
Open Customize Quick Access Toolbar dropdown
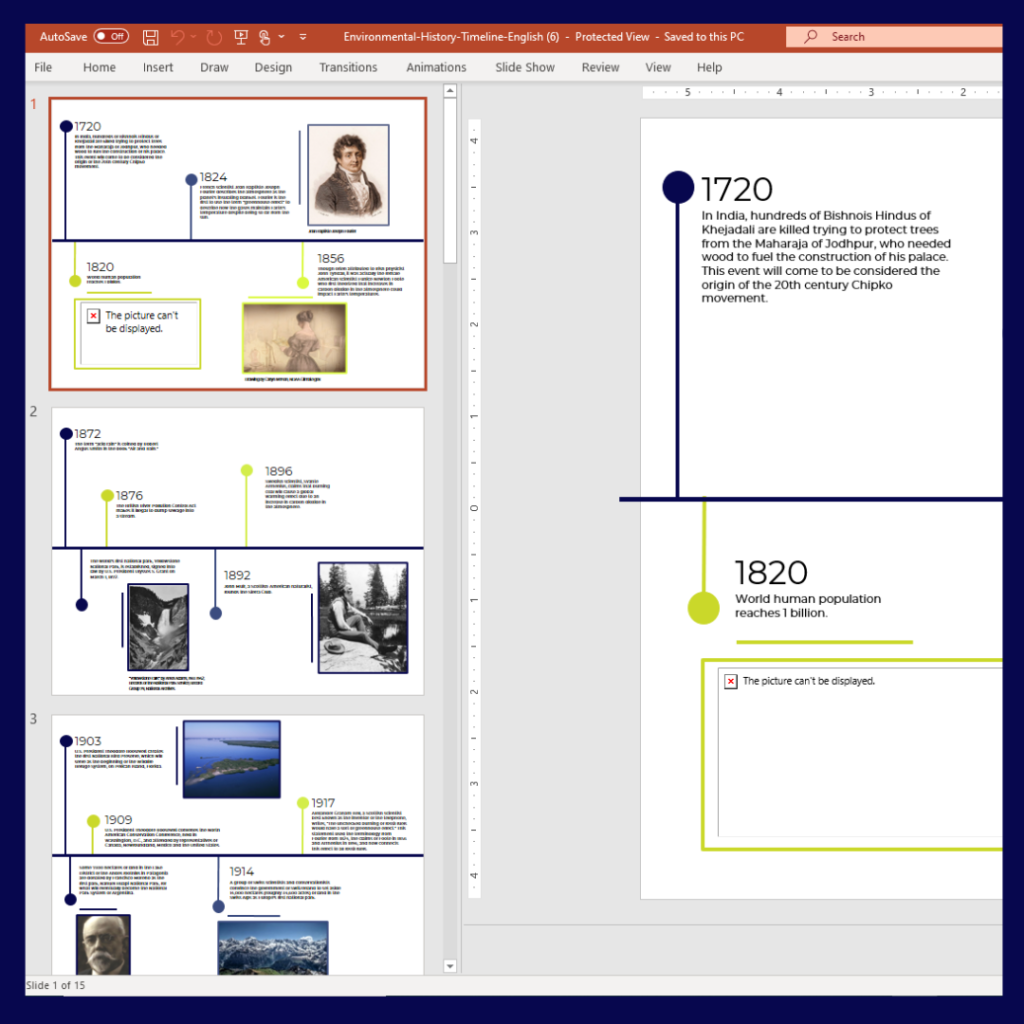tap(303, 37)
